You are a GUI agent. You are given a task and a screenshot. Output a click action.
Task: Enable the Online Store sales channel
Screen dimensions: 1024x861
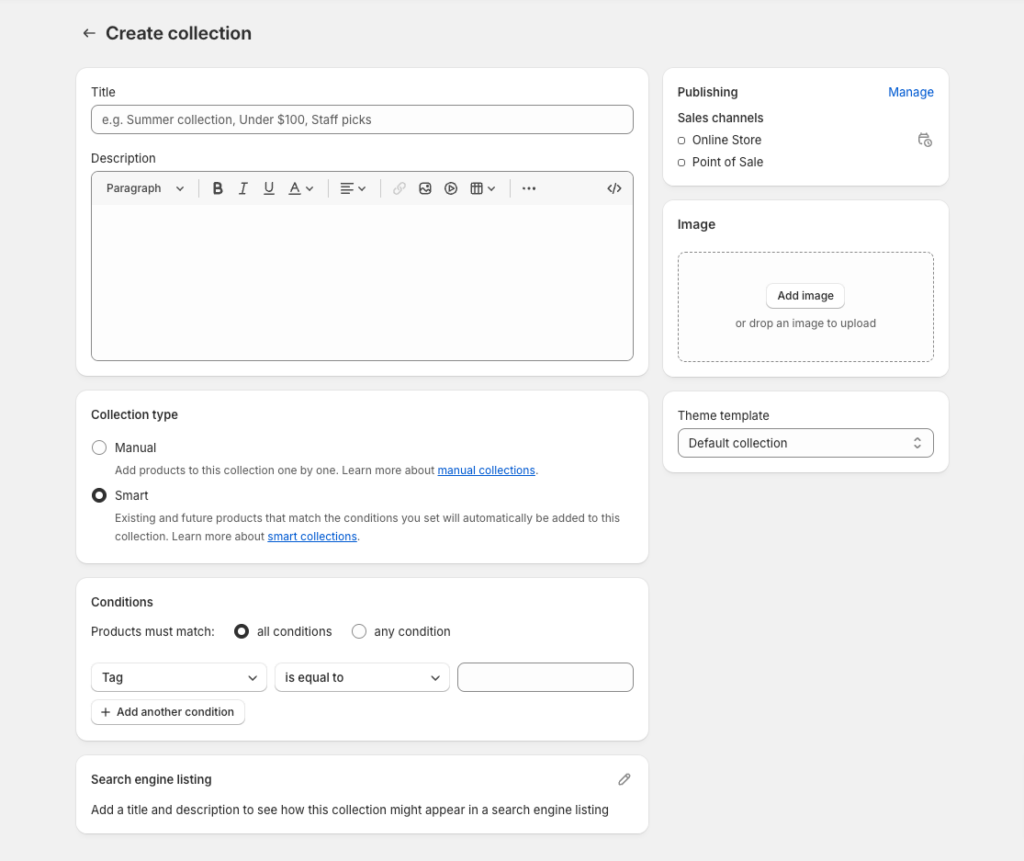pyautogui.click(x=682, y=140)
